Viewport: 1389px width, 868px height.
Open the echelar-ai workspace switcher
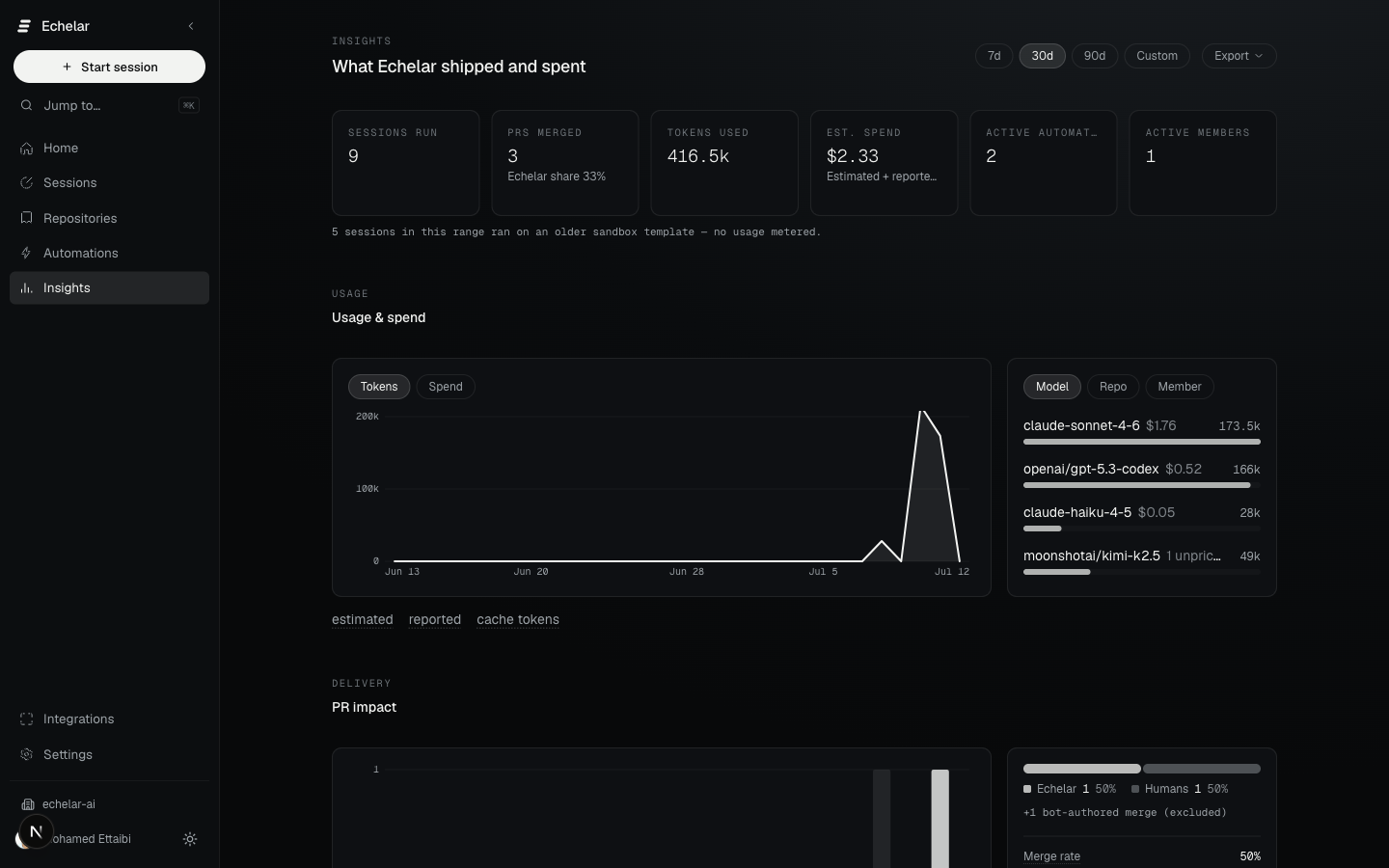(109, 804)
